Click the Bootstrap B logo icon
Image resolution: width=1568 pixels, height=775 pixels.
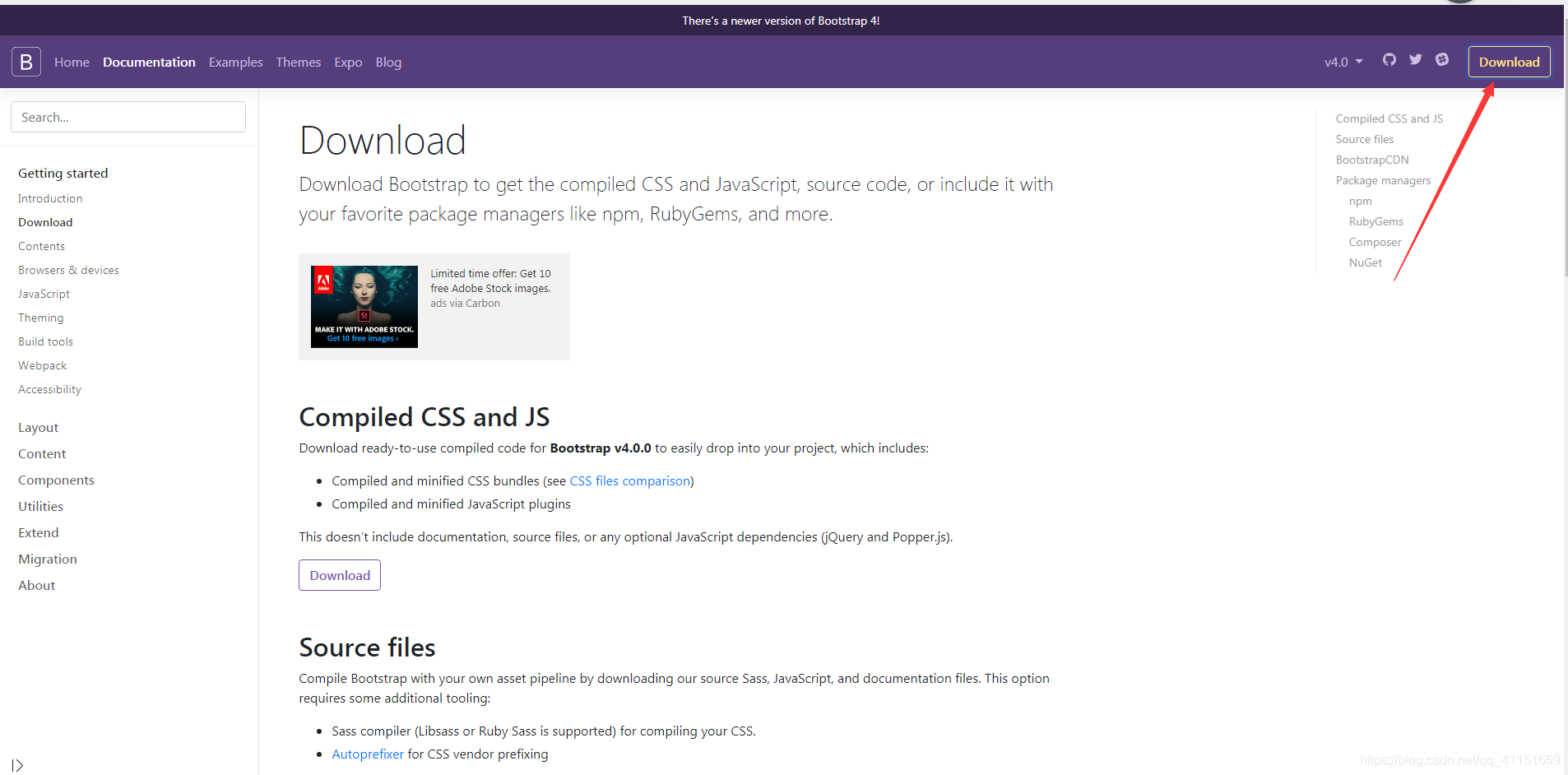[26, 62]
